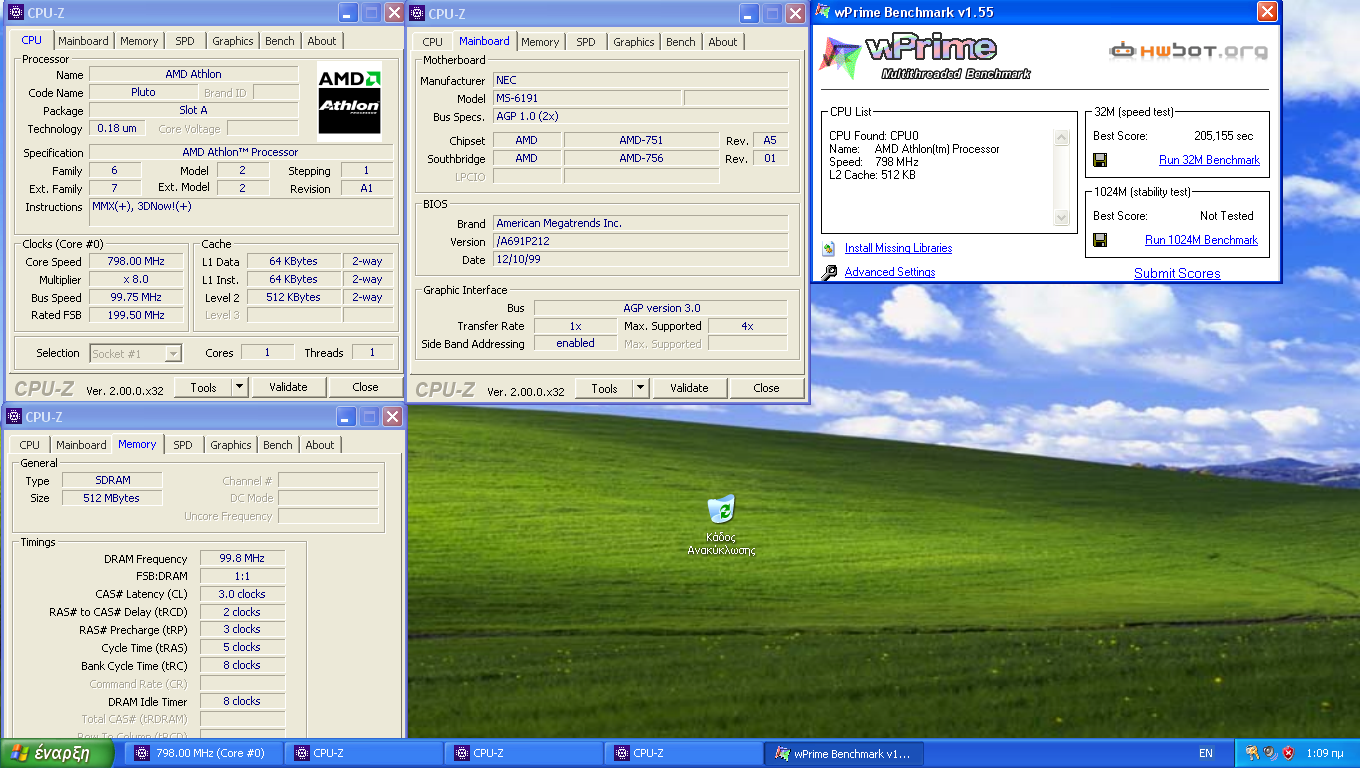Viewport: 1360px width, 768px height.
Task: Click the DRAM Frequency value 99.8 MHz
Action: click(x=242, y=558)
